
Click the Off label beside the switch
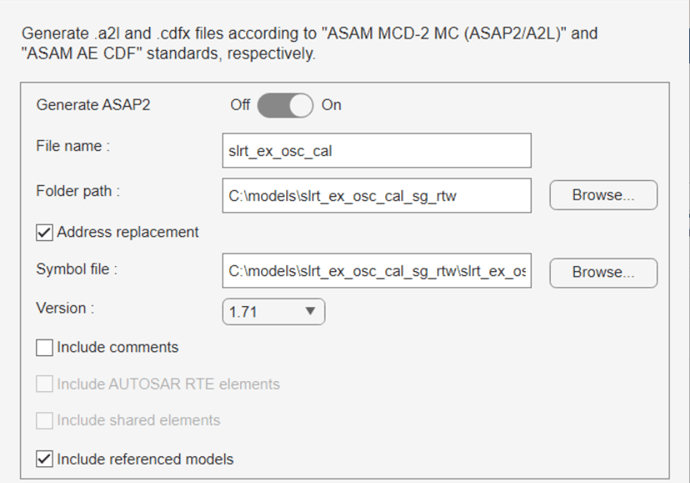pos(240,105)
